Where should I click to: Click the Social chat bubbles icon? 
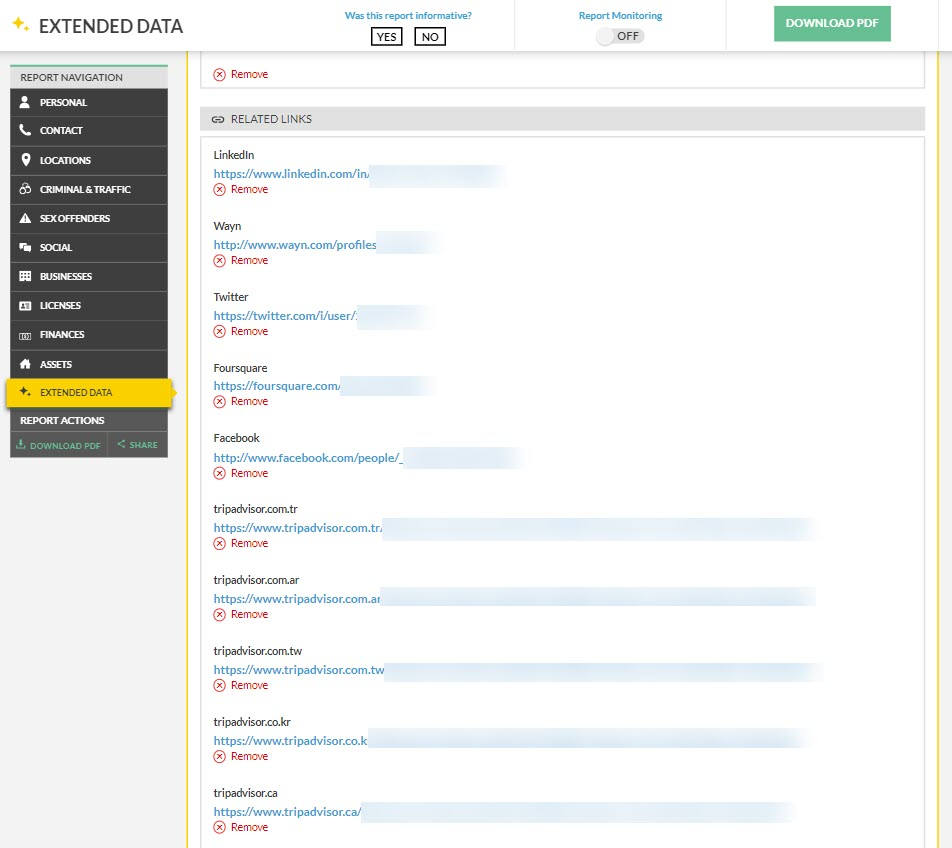(x=25, y=247)
